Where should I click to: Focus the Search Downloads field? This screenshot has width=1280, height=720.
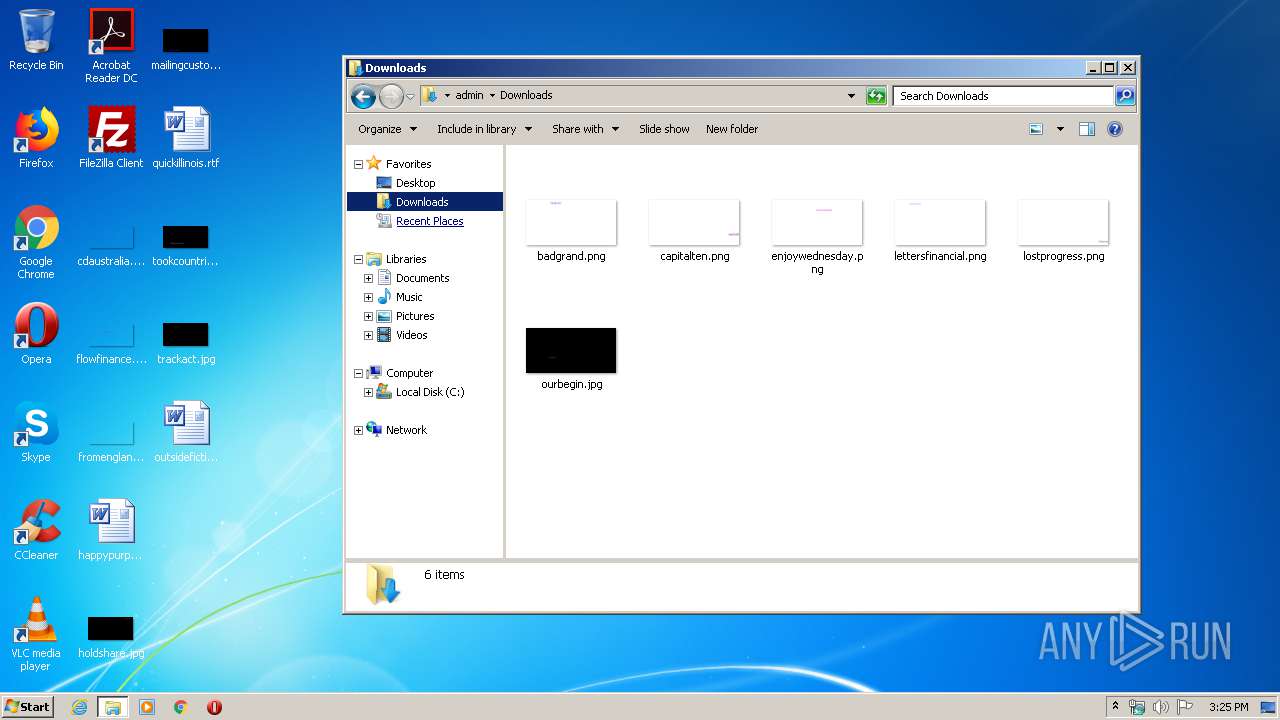(x=1003, y=96)
